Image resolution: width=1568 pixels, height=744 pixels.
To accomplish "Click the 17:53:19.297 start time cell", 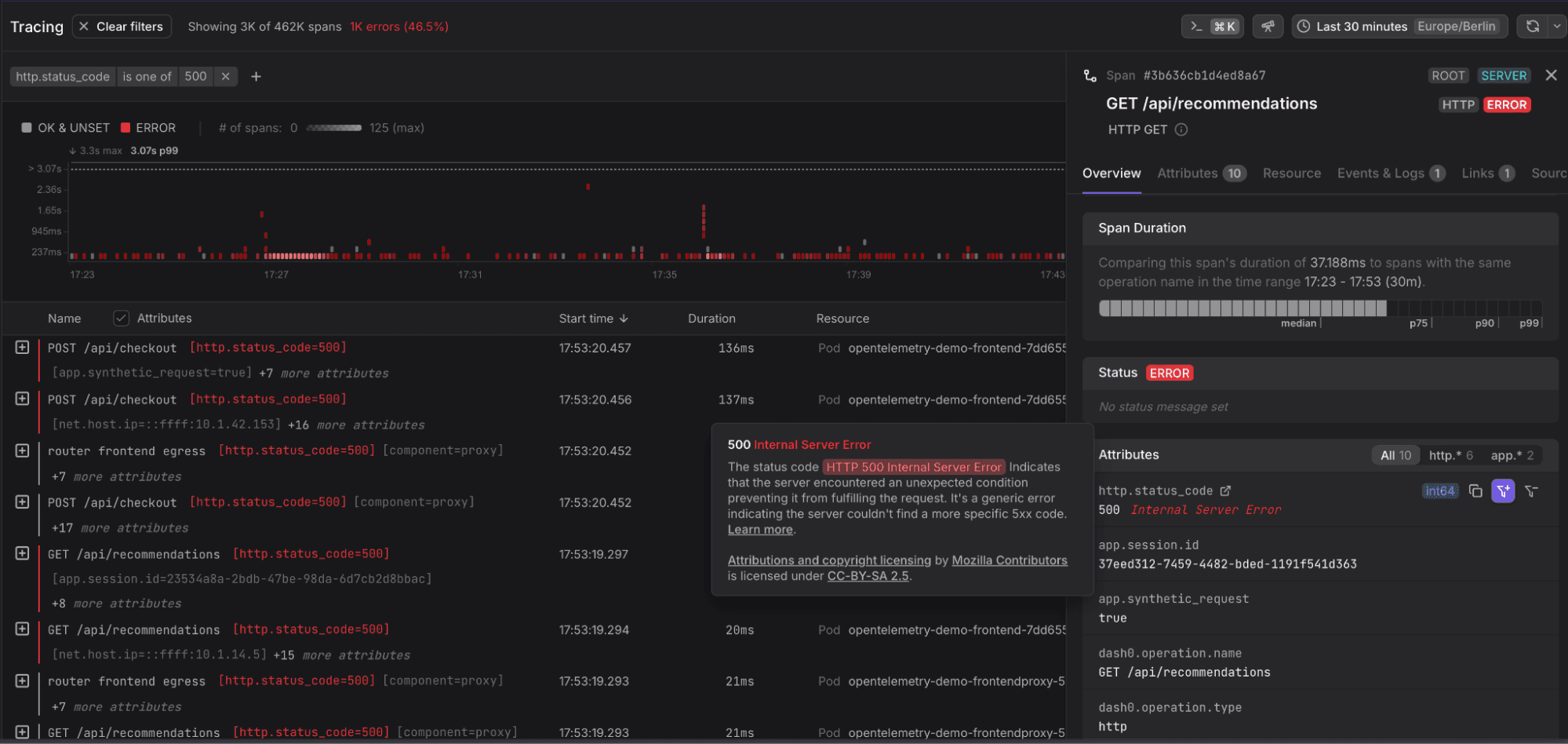I will (594, 554).
